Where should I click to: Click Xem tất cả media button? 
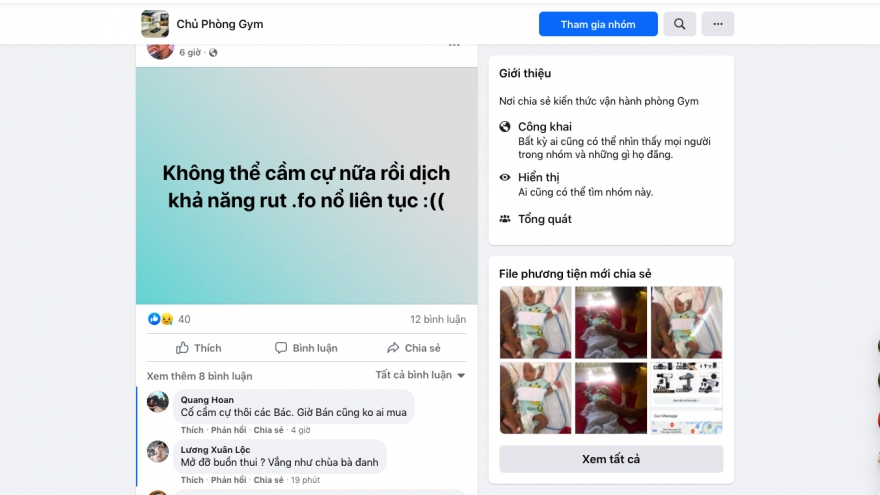pyautogui.click(x=611, y=459)
